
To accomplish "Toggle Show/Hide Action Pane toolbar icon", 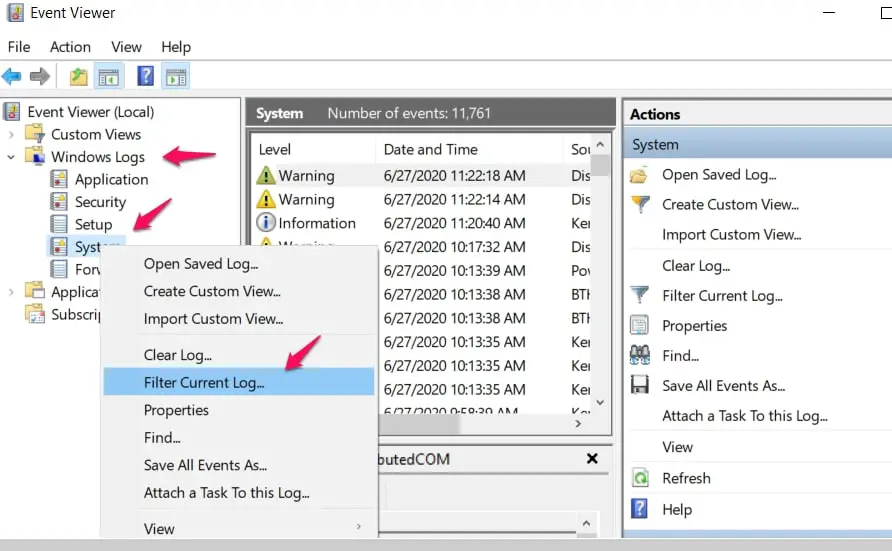I will pyautogui.click(x=176, y=76).
